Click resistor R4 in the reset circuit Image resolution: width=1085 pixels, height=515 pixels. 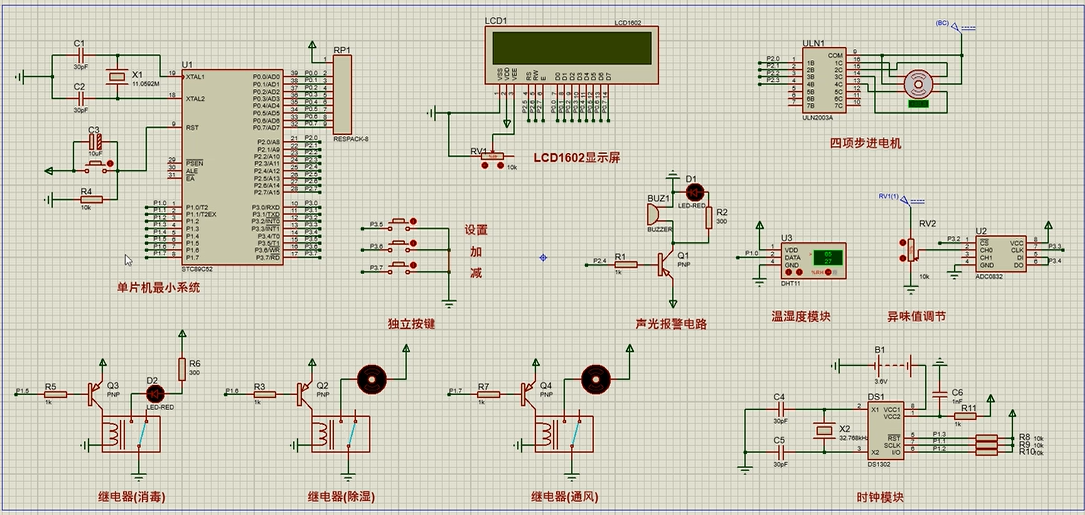coord(91,200)
